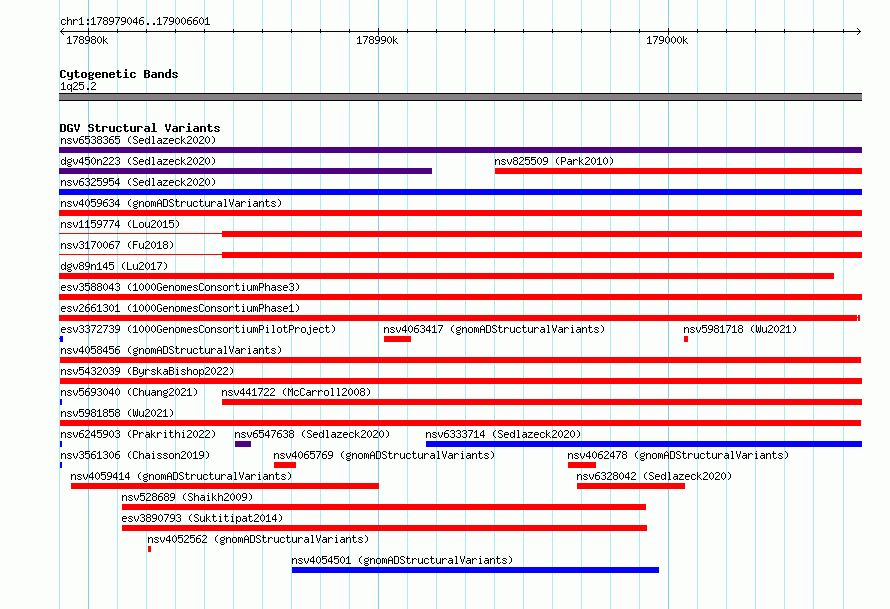Click the red nsv5981858 variant bar
The width and height of the screenshot is (890, 609).
point(460,423)
